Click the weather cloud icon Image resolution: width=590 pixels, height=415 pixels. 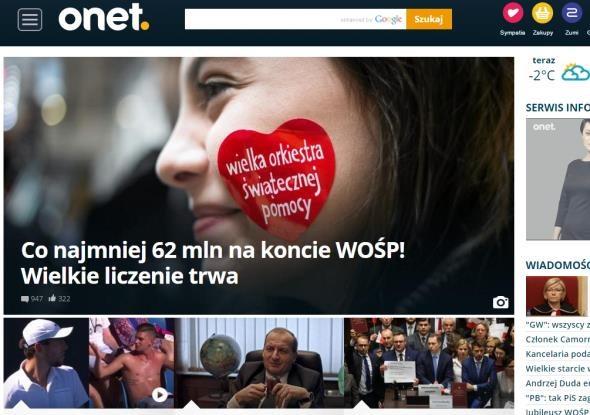(576, 72)
